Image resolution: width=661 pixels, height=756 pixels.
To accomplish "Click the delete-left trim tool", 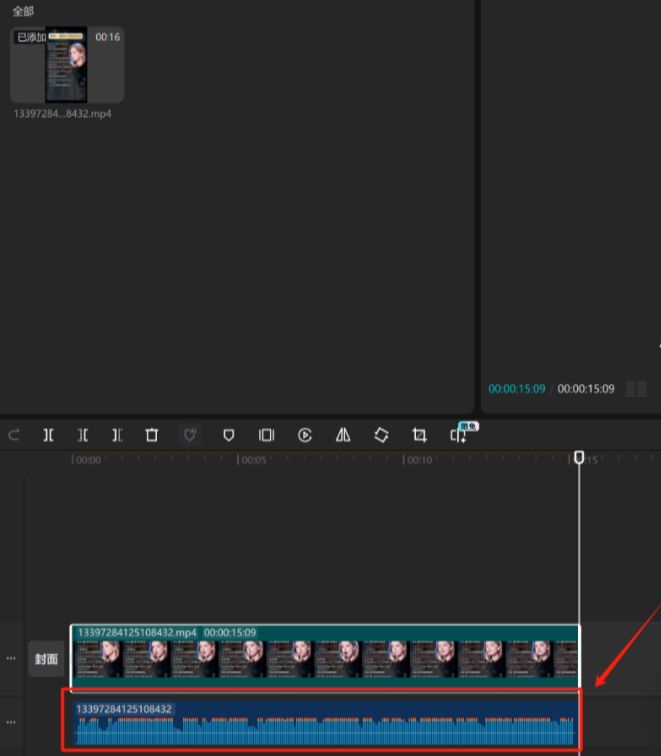I will 83,435.
